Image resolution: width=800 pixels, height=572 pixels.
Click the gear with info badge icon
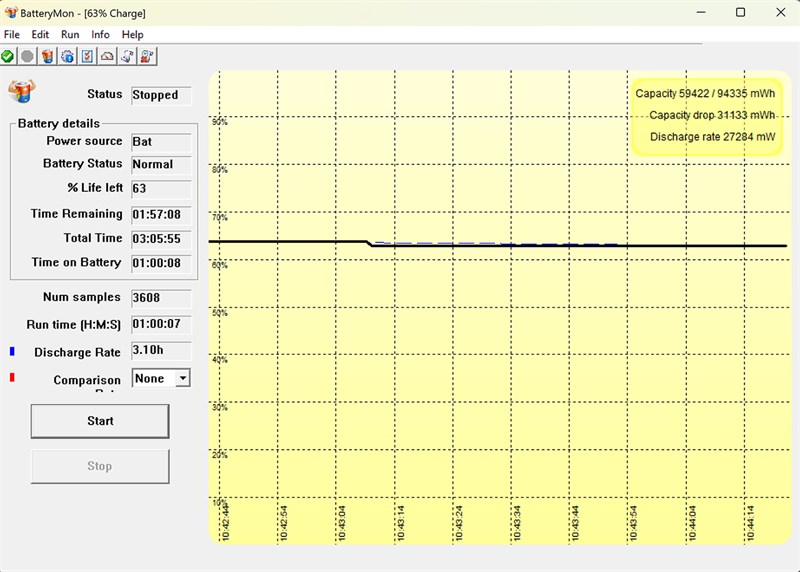(x=67, y=56)
